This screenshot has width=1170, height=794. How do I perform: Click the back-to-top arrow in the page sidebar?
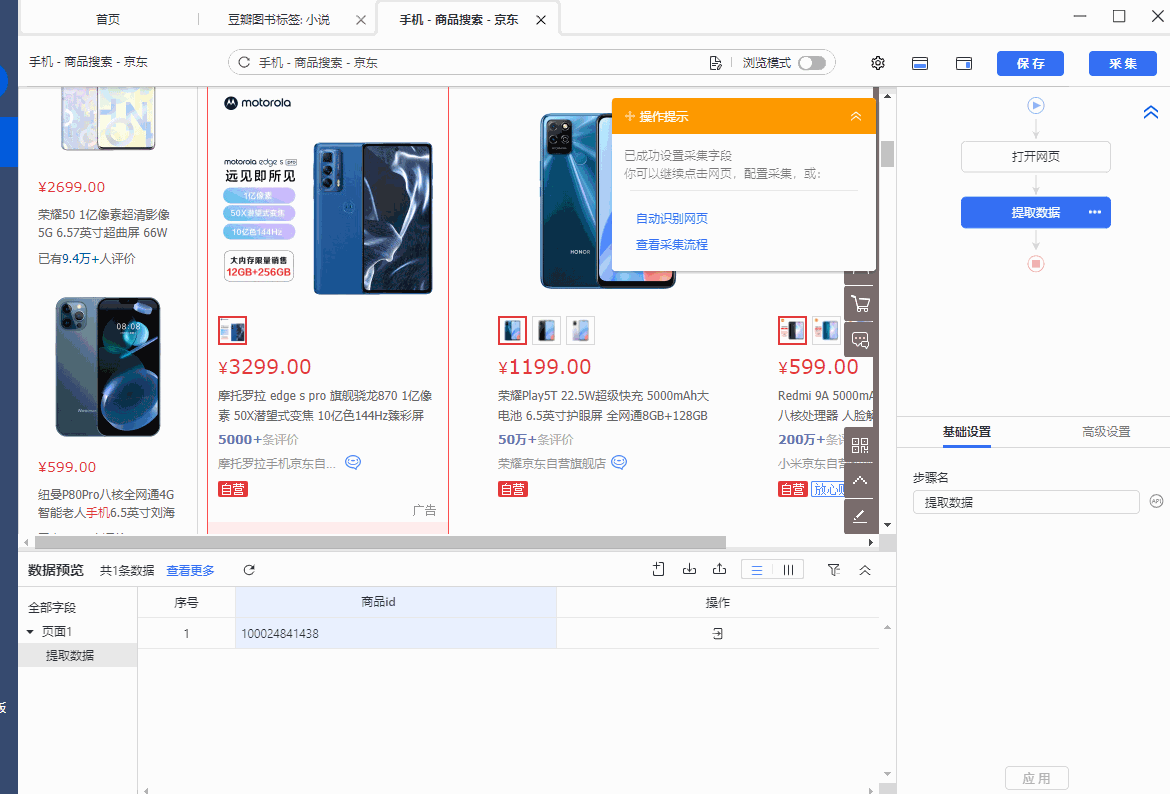[860, 481]
